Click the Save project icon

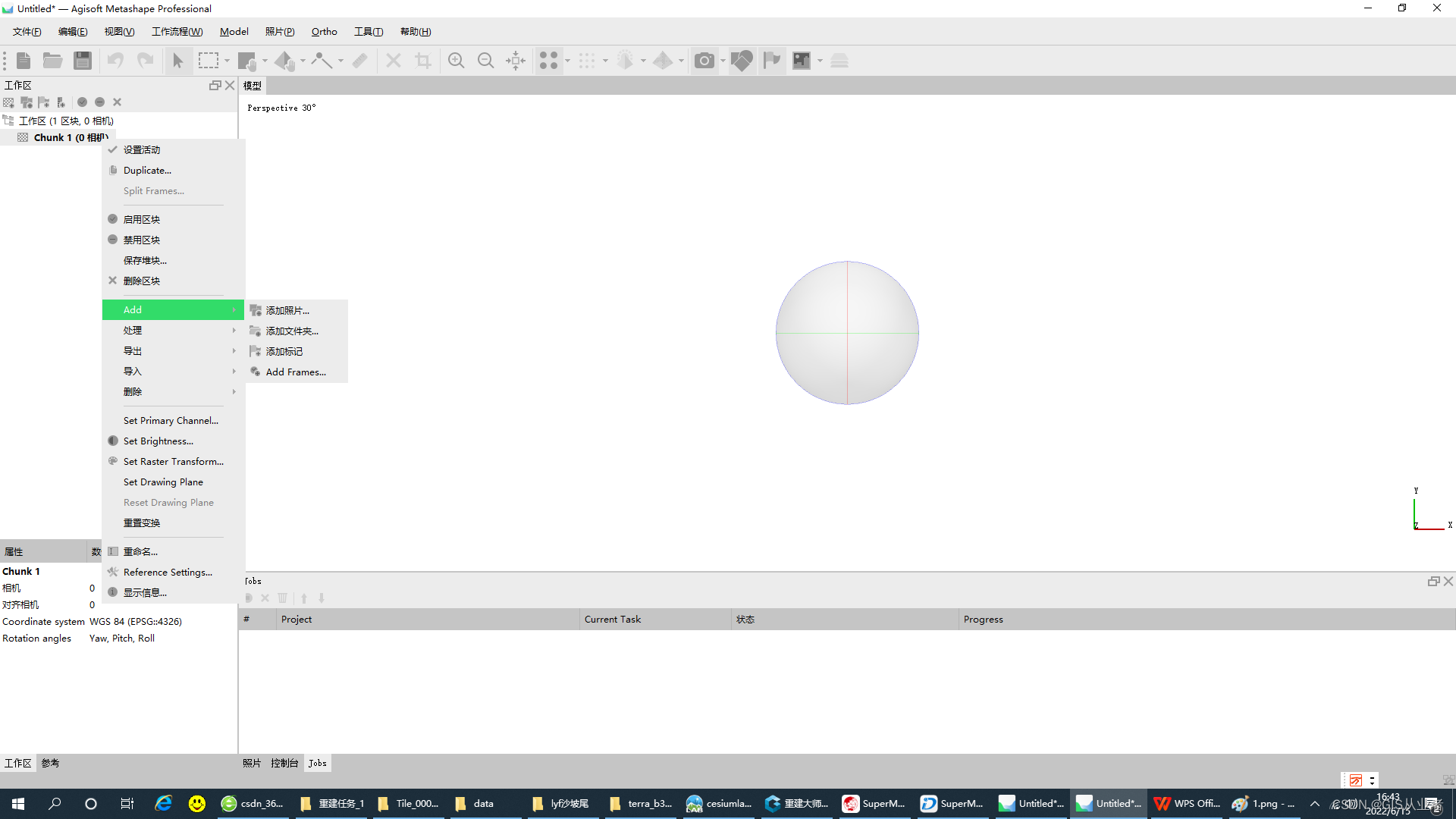(83, 61)
